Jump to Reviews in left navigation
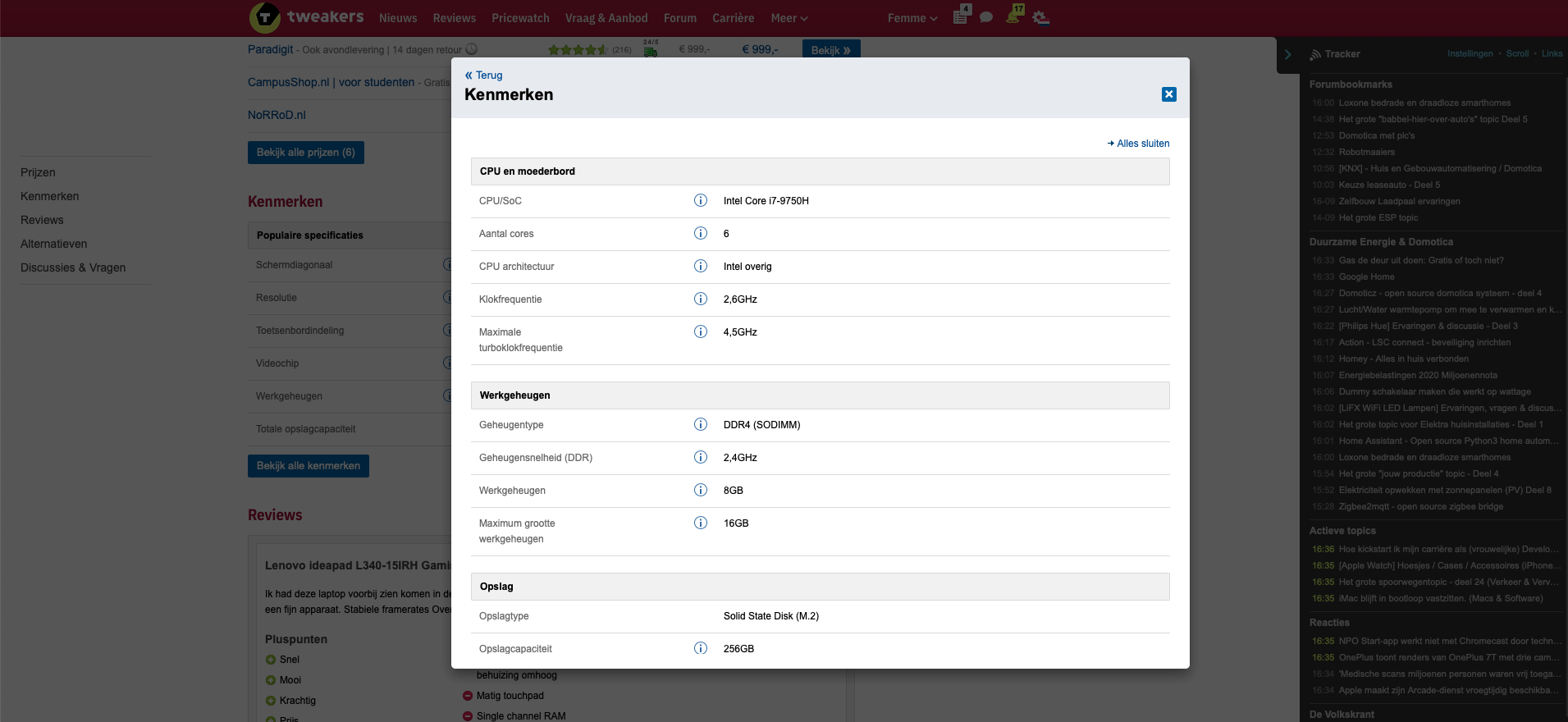This screenshot has height=722, width=1568. pos(42,220)
